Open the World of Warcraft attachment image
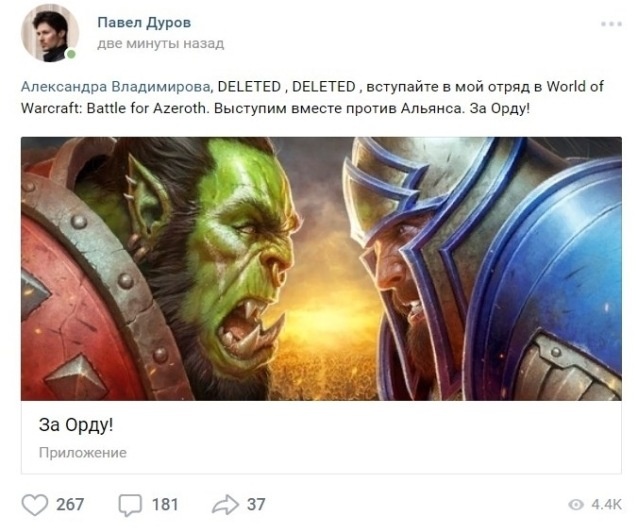The width and height of the screenshot is (638, 532). point(321,269)
